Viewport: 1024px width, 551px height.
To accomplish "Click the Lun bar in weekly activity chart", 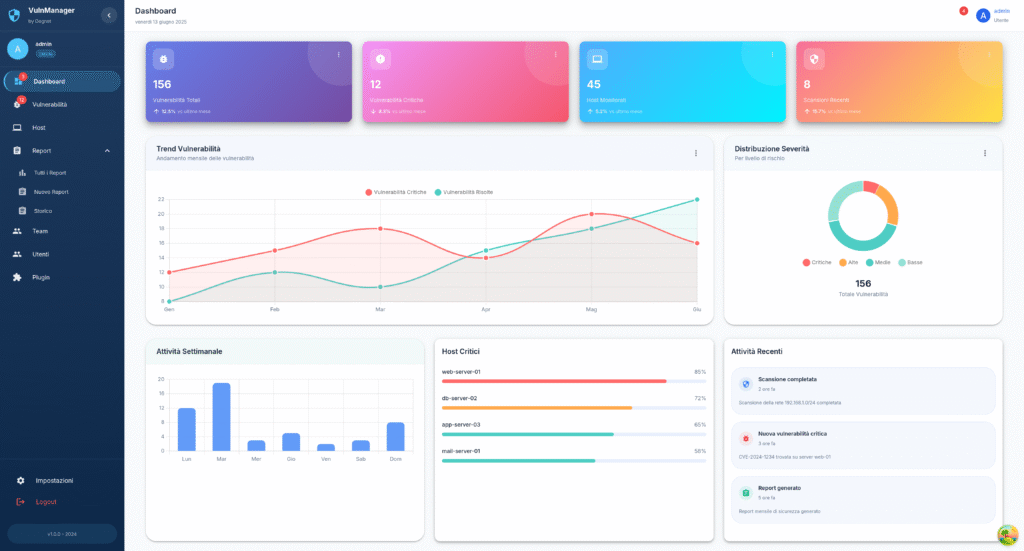I will [187, 430].
